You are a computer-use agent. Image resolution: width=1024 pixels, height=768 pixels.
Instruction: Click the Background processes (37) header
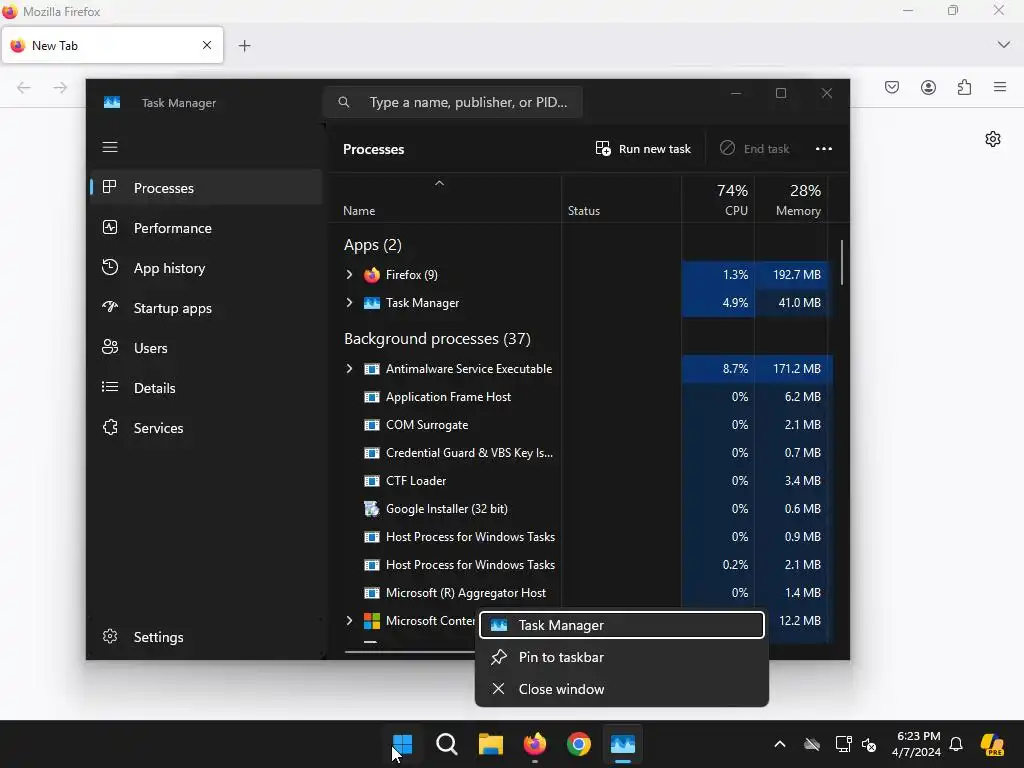click(x=437, y=339)
